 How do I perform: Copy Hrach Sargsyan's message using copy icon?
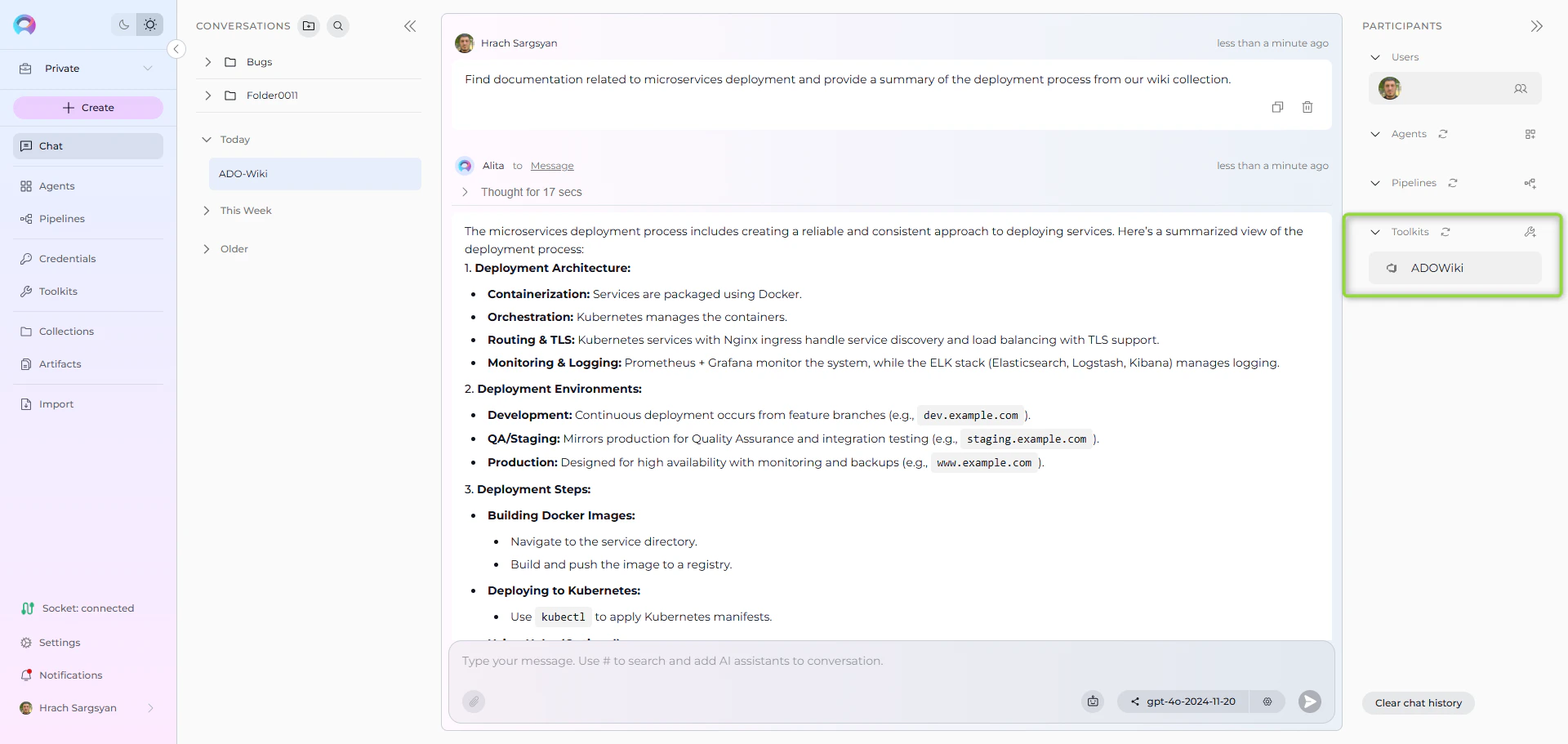pos(1278,107)
